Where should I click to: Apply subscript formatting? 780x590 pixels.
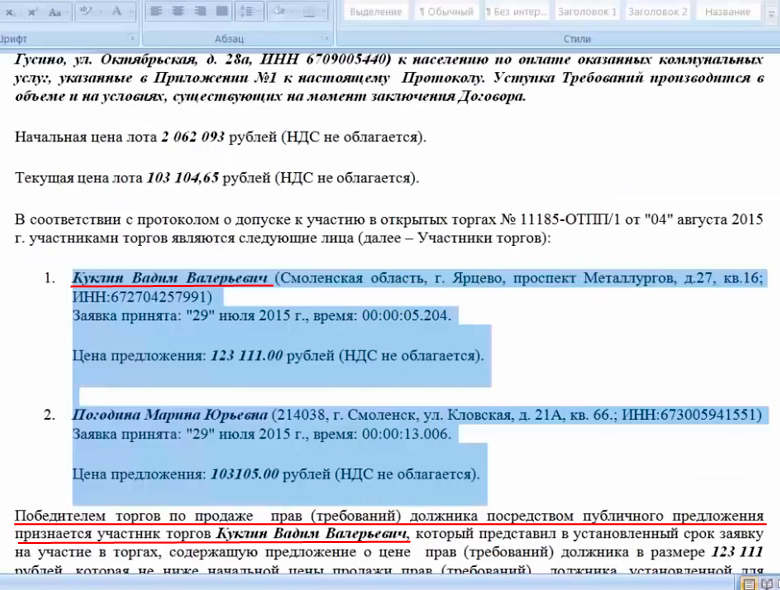coord(10,12)
